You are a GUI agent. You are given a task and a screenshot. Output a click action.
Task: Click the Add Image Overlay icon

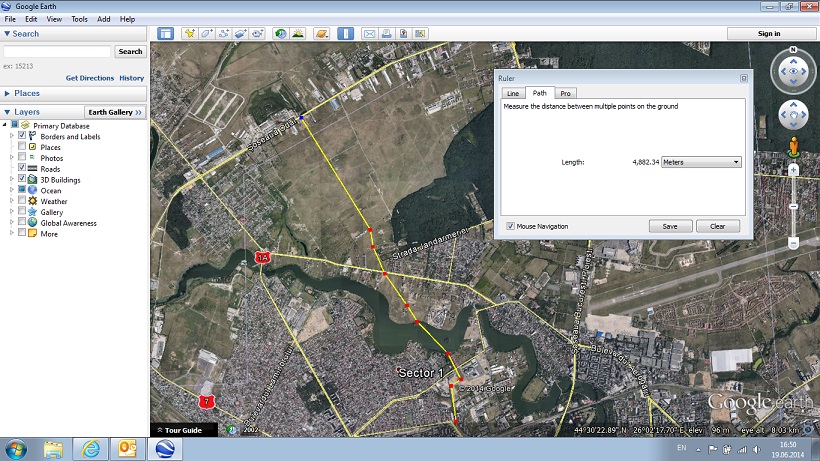(240, 33)
